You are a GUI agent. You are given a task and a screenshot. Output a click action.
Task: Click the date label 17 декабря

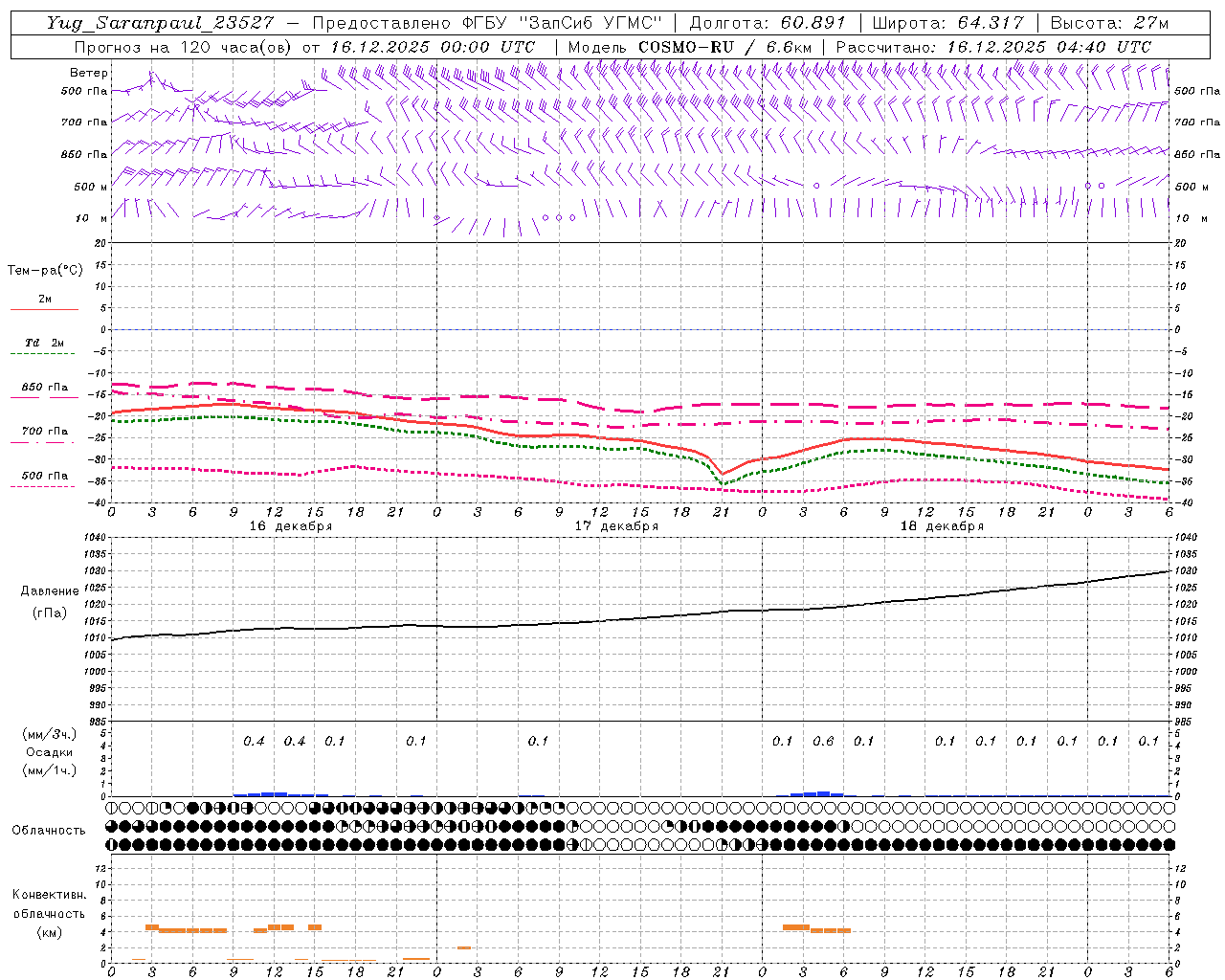coord(616,526)
